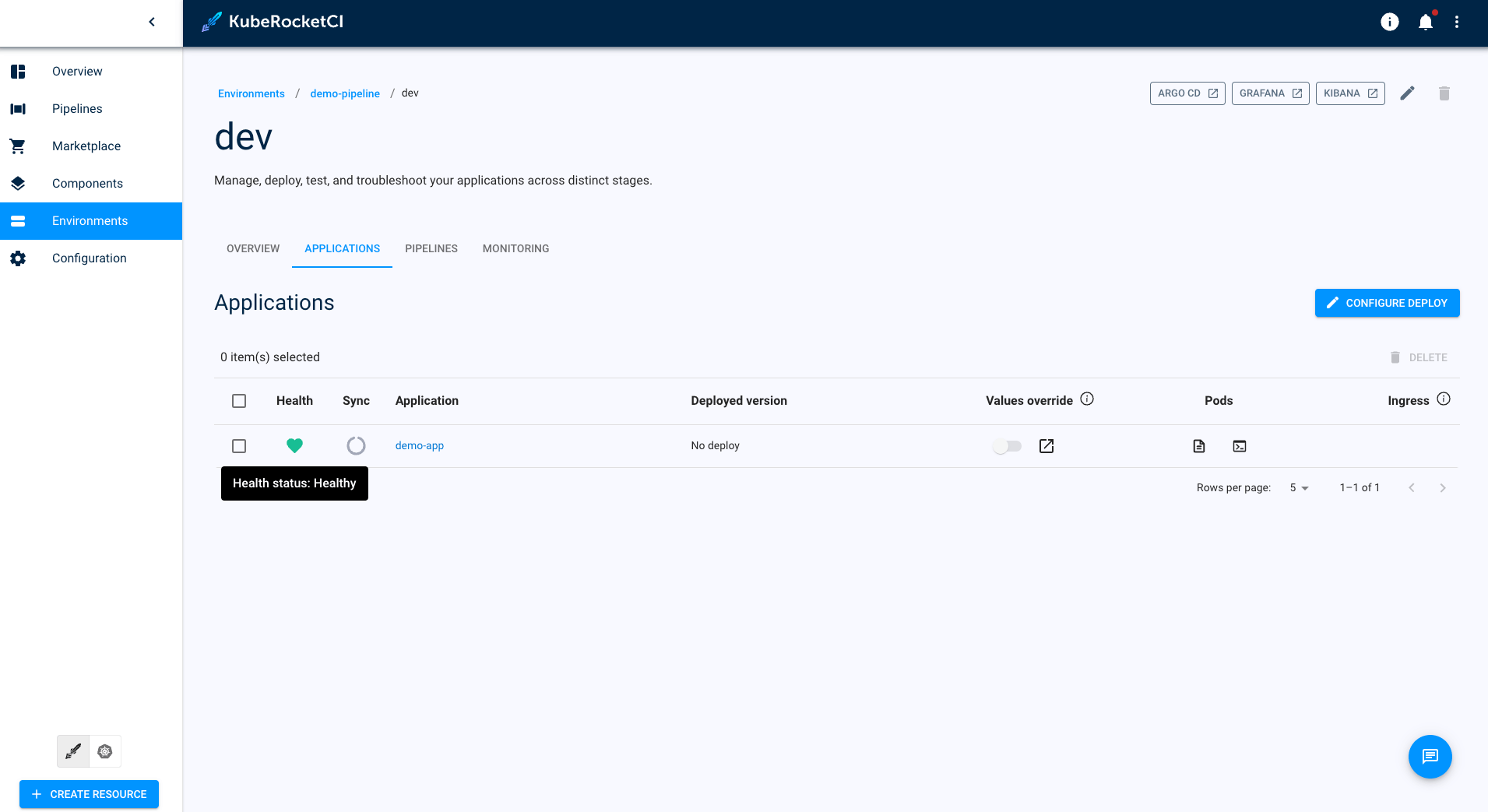
Task: Open demo-app pod terminal icon
Action: point(1240,446)
